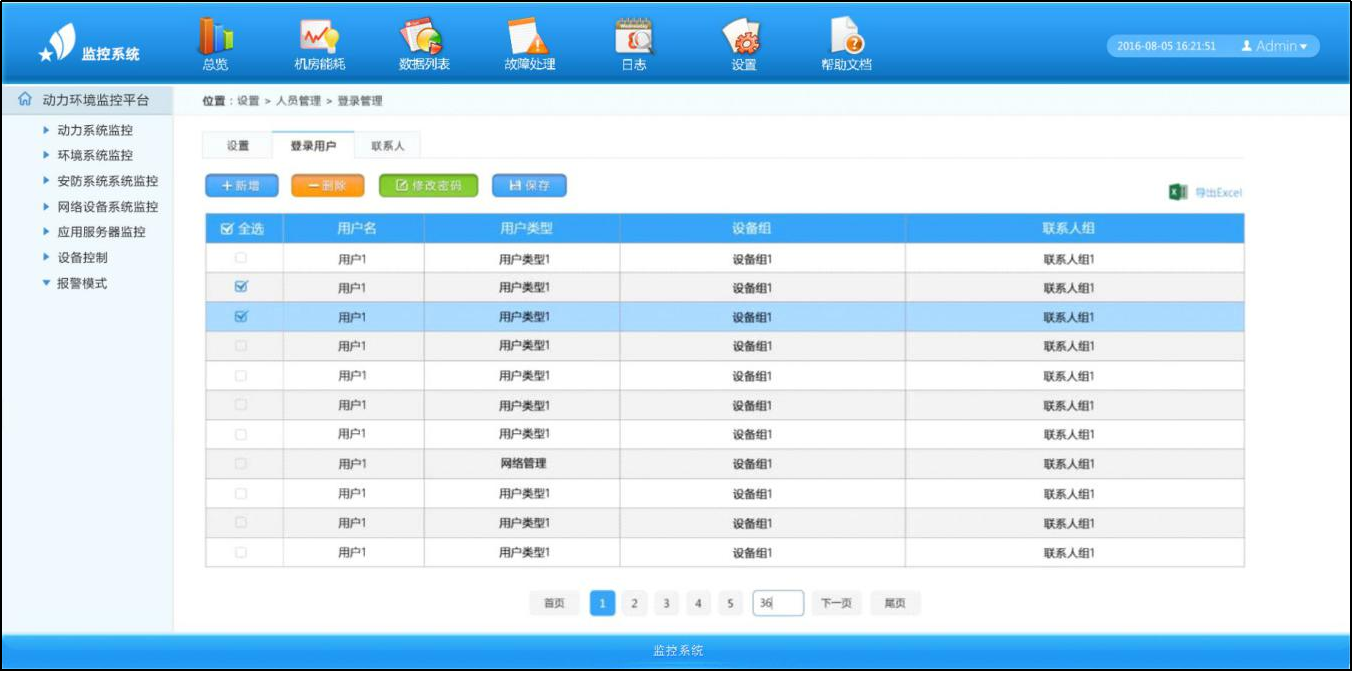Open the 帮助文档 help document icon
The image size is (1354, 673).
click(846, 38)
